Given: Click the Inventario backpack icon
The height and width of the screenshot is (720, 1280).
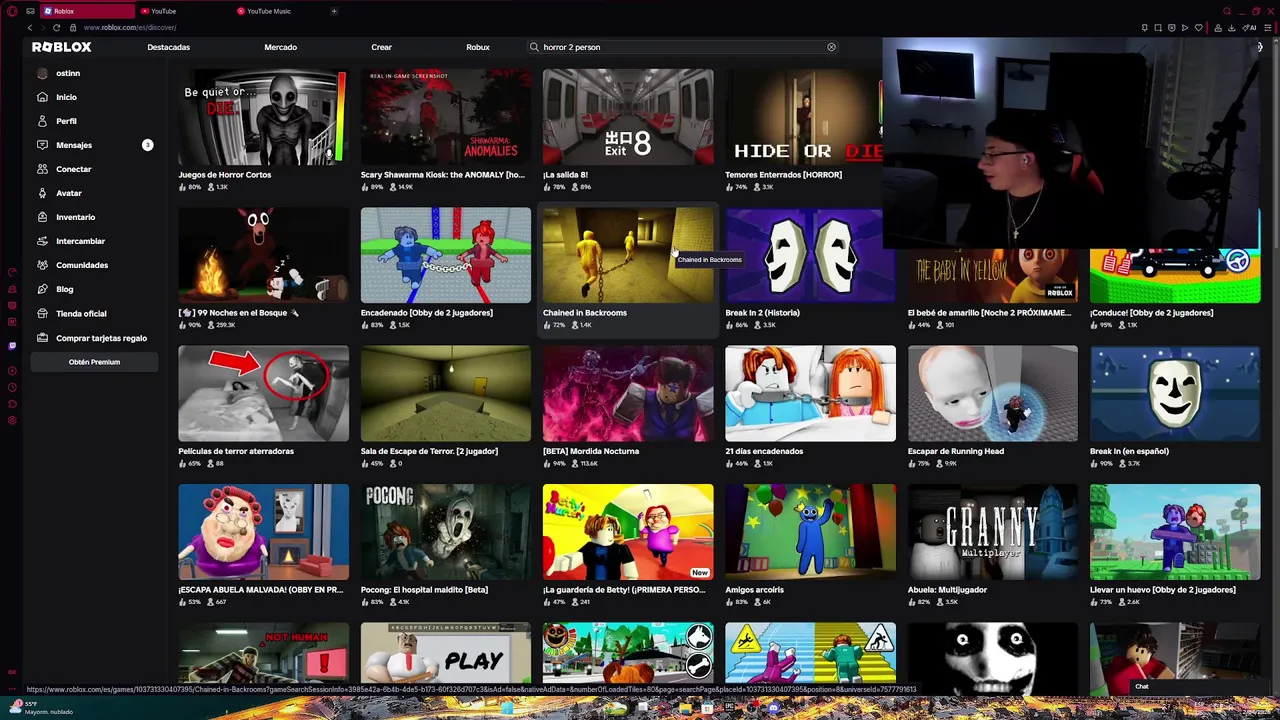Looking at the screenshot, I should 42,217.
